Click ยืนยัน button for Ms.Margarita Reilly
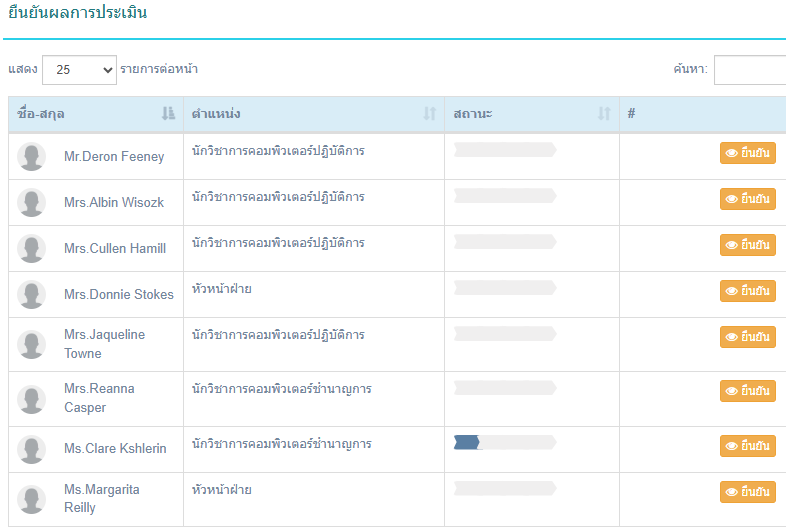786x527 pixels. 748,492
